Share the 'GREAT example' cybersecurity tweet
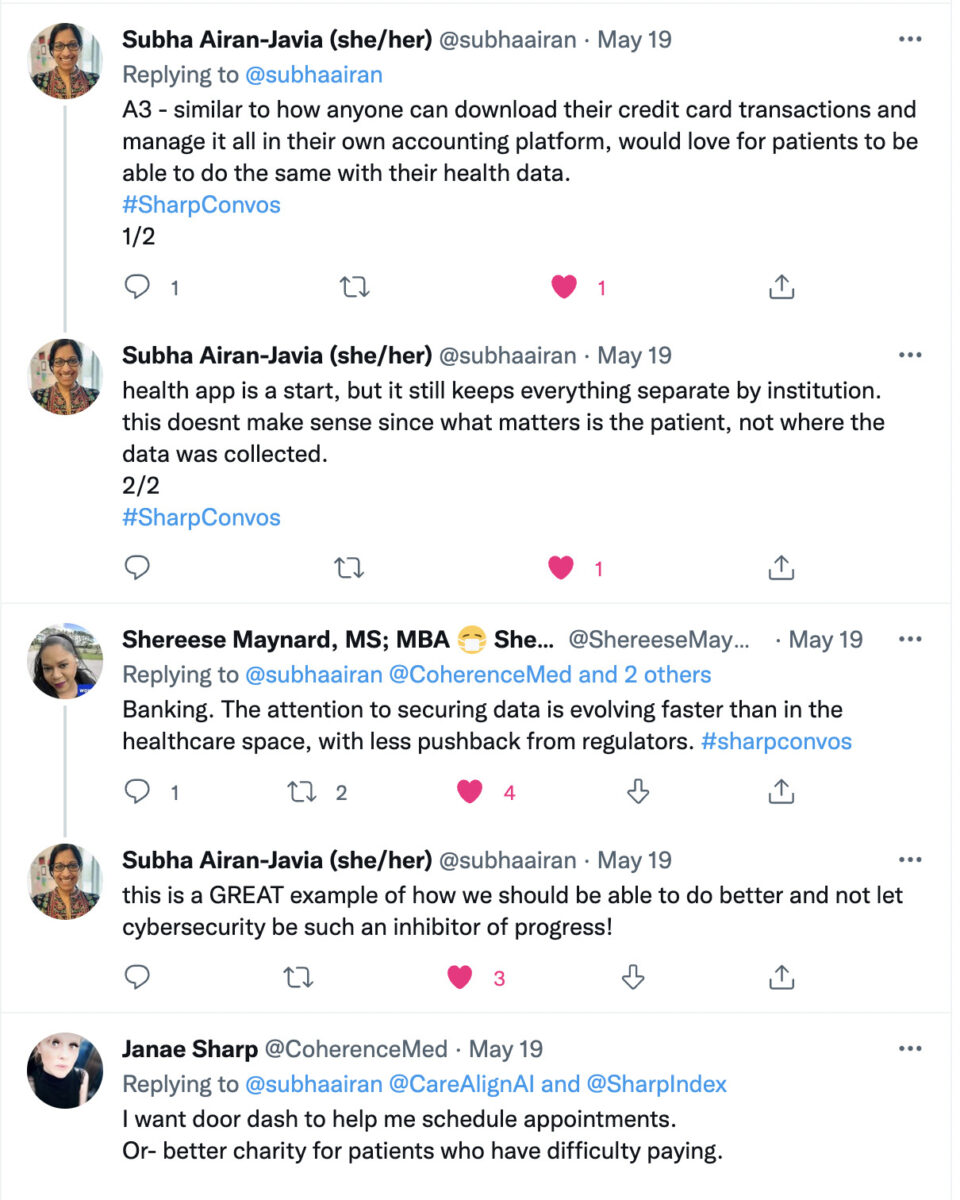 click(780, 977)
